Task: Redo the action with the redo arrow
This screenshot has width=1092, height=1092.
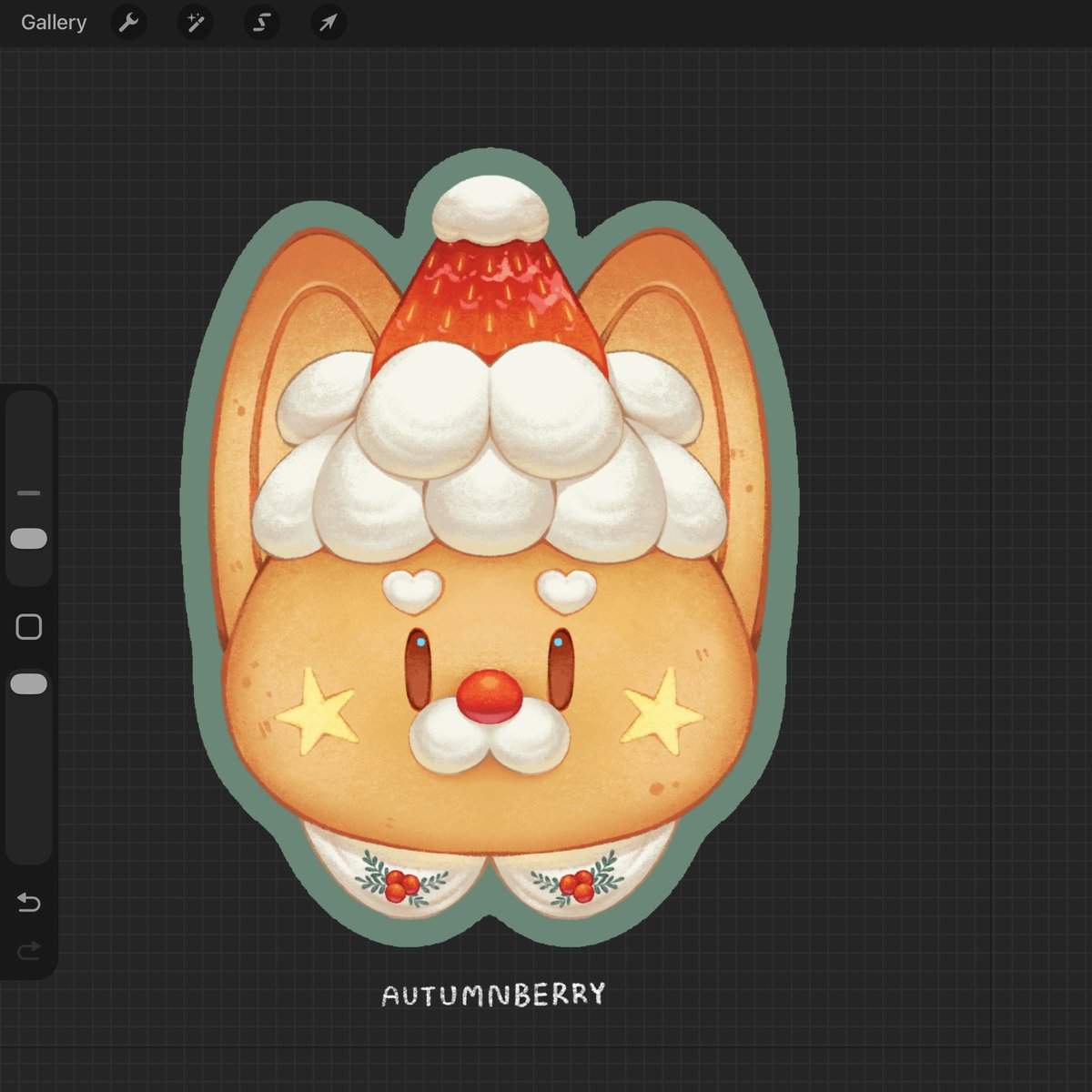Action: (x=29, y=951)
